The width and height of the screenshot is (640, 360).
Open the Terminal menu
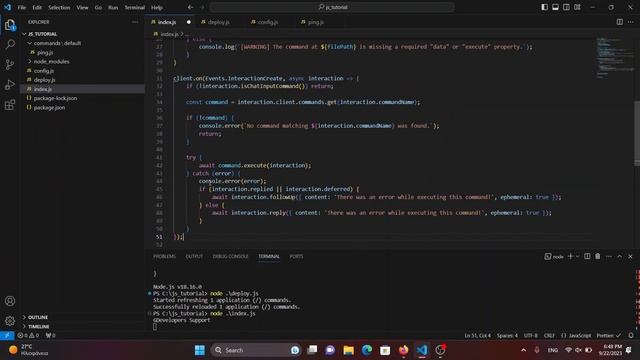[134, 7]
